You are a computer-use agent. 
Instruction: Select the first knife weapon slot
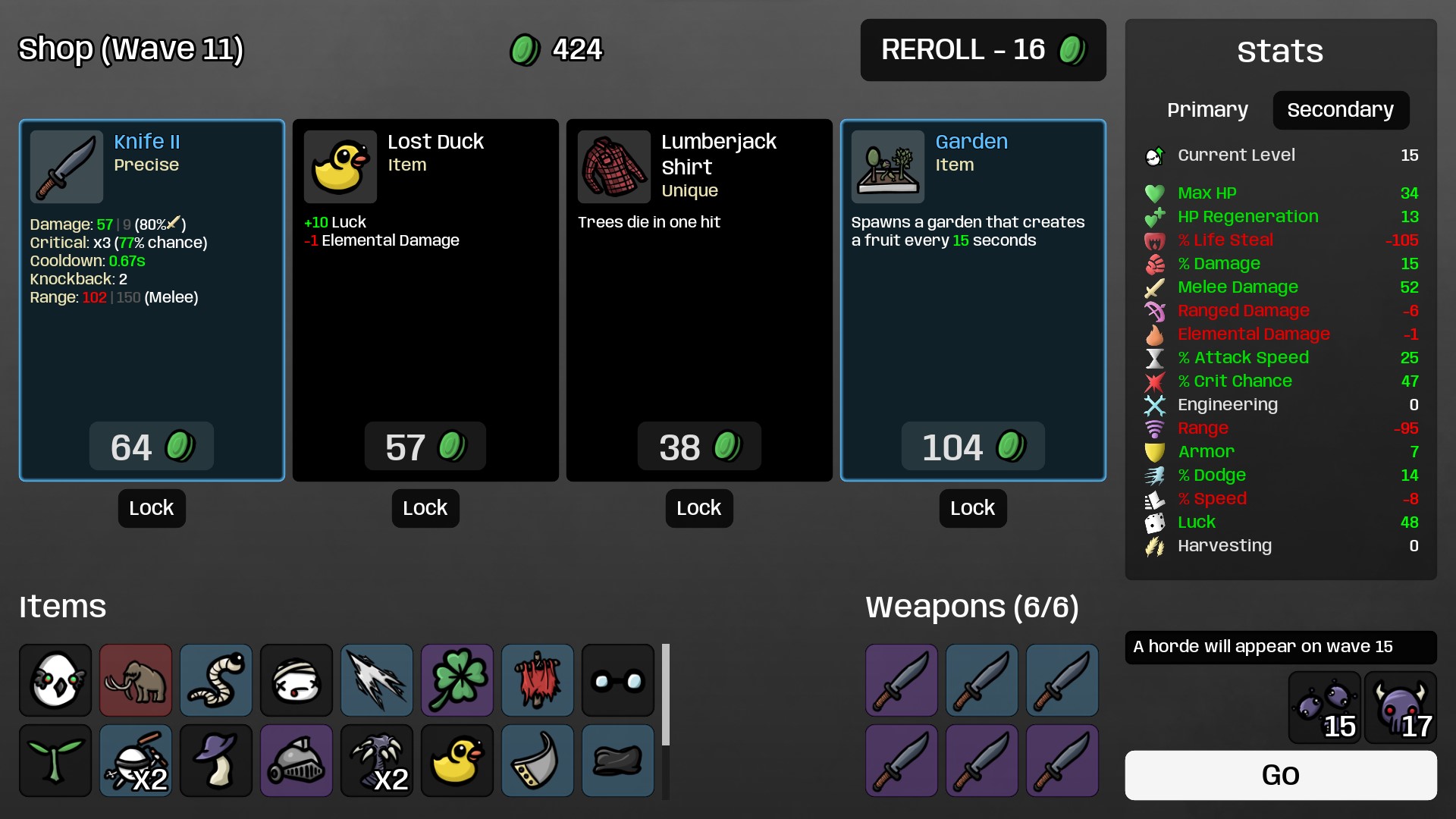coord(902,680)
